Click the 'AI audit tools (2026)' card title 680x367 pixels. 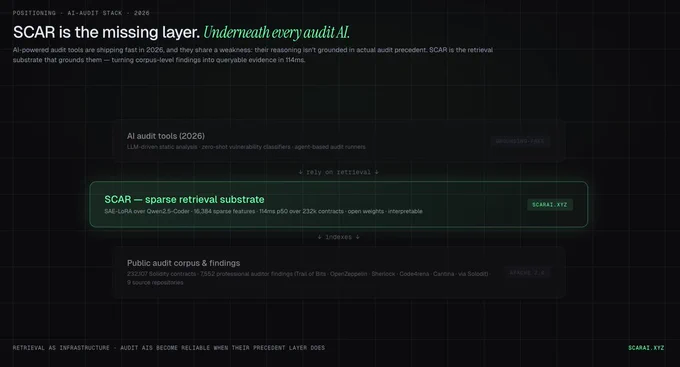pyautogui.click(x=166, y=136)
